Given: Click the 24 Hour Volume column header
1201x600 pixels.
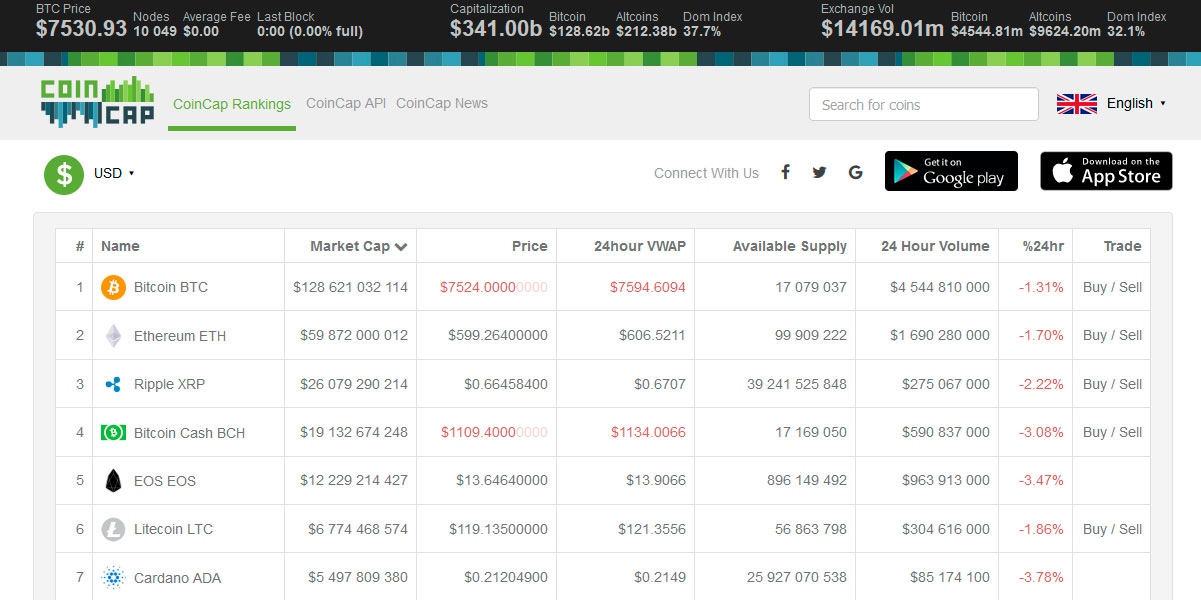Looking at the screenshot, I should coord(935,246).
